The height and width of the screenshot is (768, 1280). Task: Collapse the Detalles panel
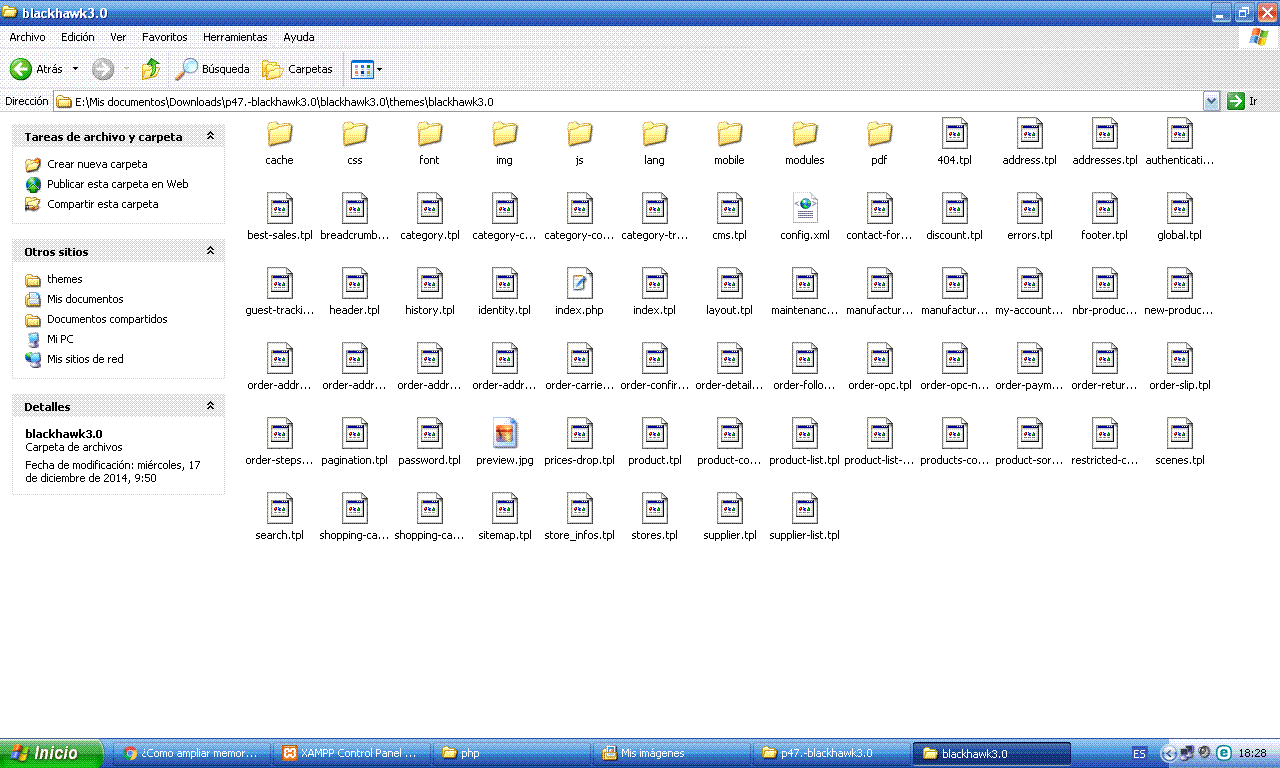pos(210,406)
